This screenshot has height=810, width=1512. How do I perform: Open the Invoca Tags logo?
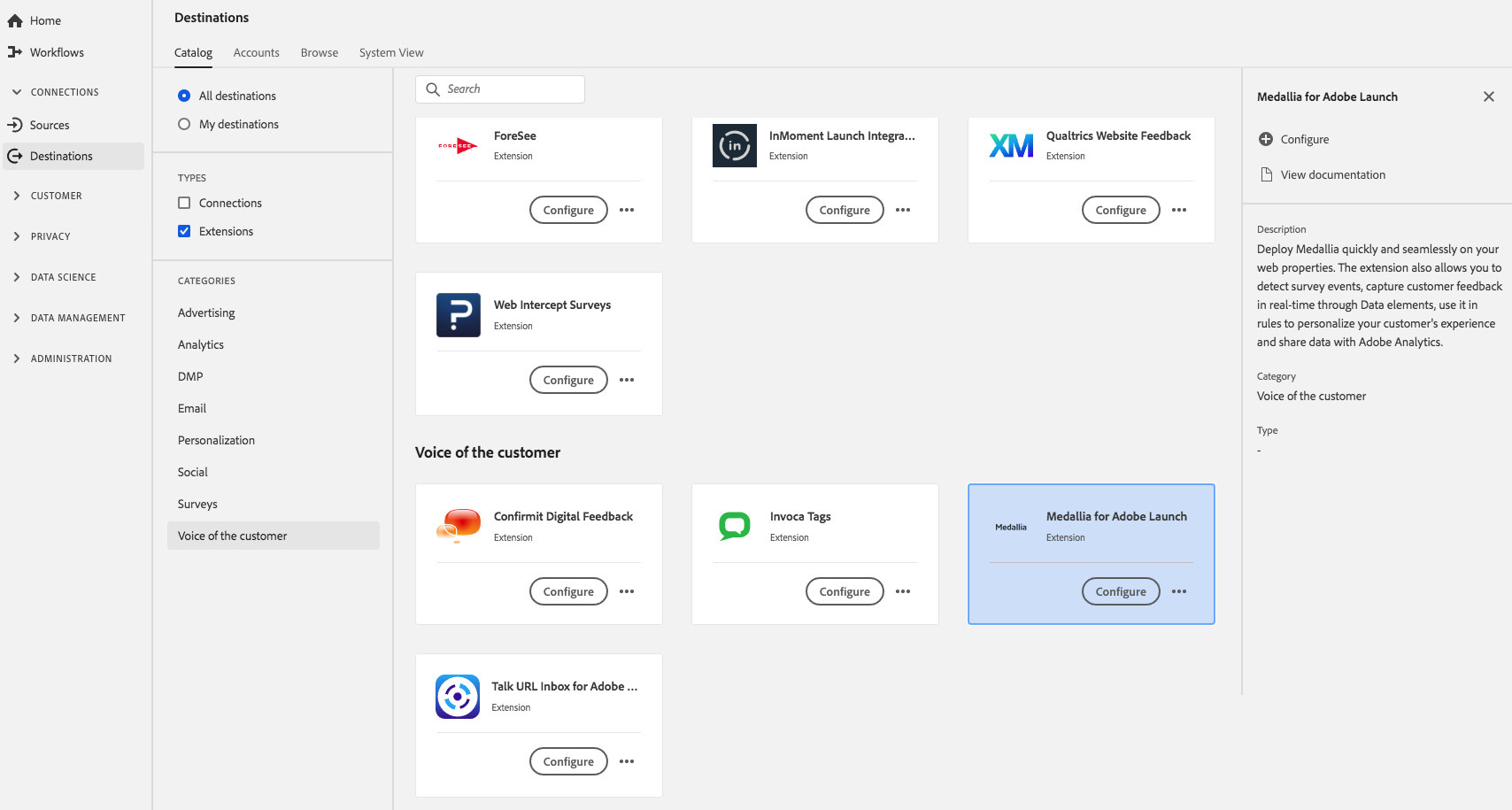pos(735,527)
